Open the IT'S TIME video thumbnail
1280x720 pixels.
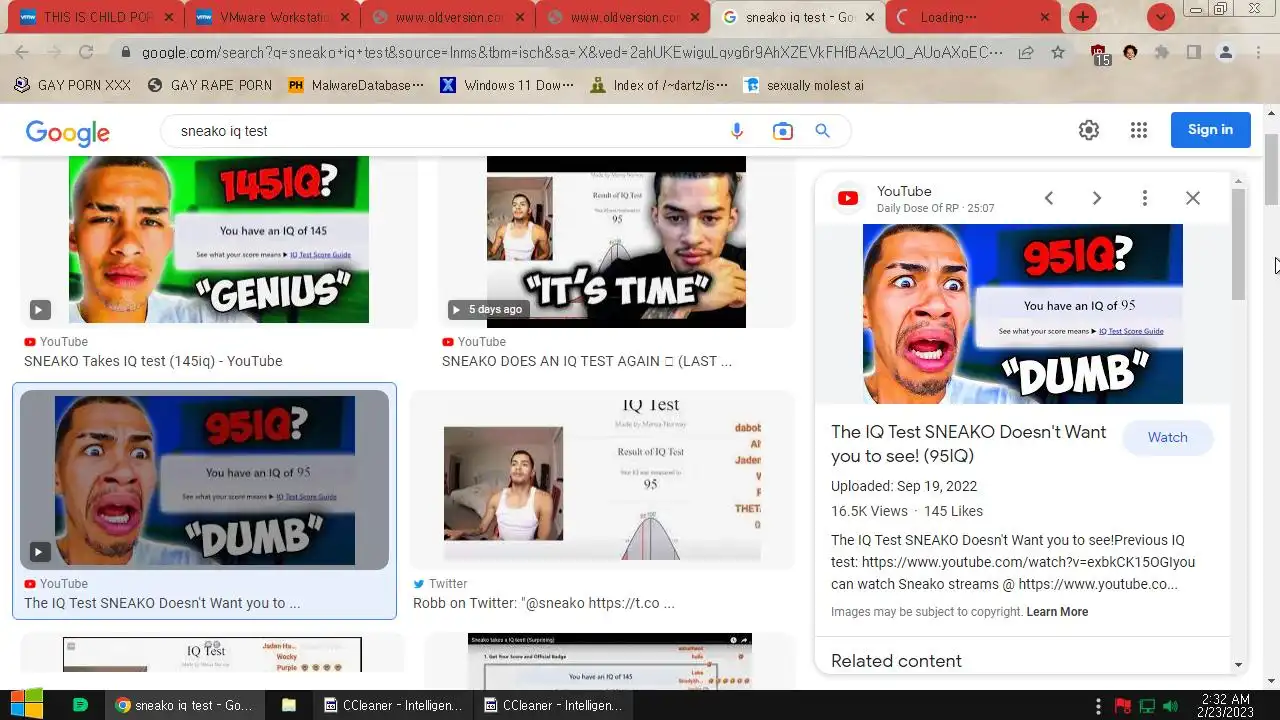pyautogui.click(x=616, y=242)
